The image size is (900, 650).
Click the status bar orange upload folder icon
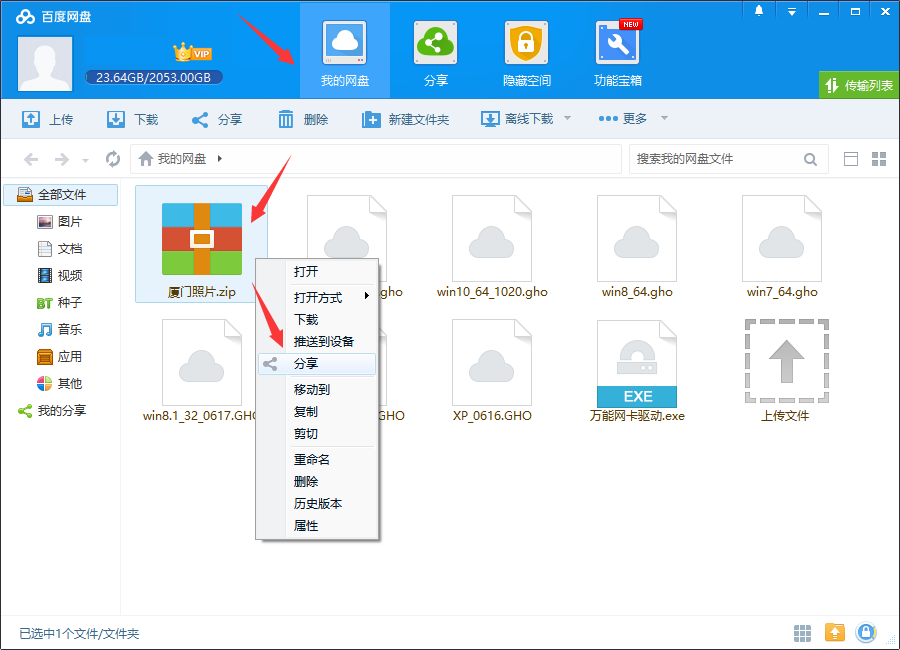pyautogui.click(x=835, y=633)
